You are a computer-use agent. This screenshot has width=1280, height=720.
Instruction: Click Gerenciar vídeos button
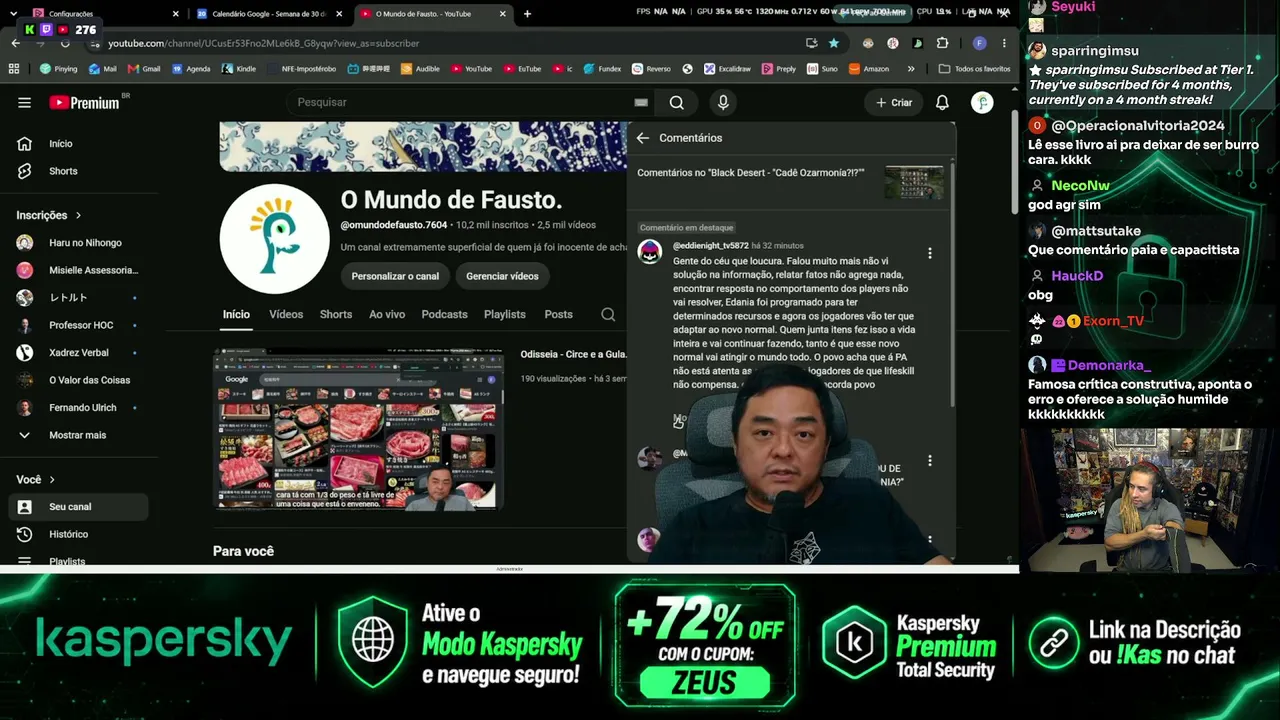[x=502, y=276]
